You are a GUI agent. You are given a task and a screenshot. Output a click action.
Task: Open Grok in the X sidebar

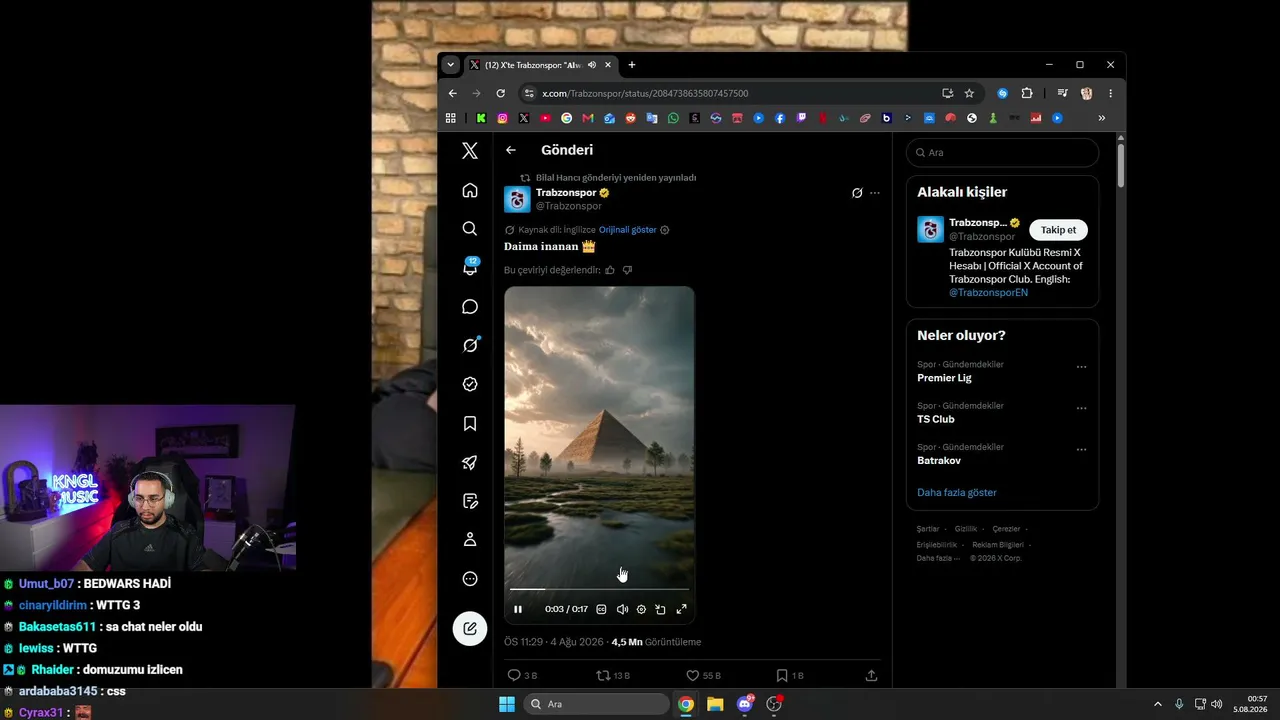pos(470,345)
